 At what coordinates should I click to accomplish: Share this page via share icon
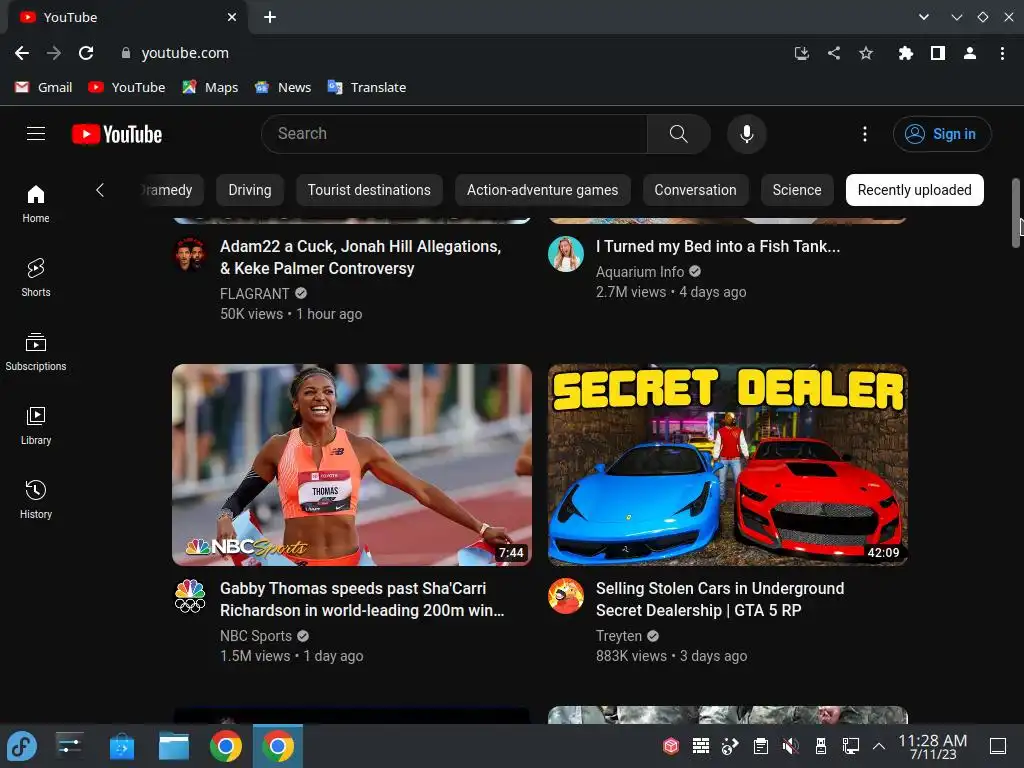click(x=834, y=53)
